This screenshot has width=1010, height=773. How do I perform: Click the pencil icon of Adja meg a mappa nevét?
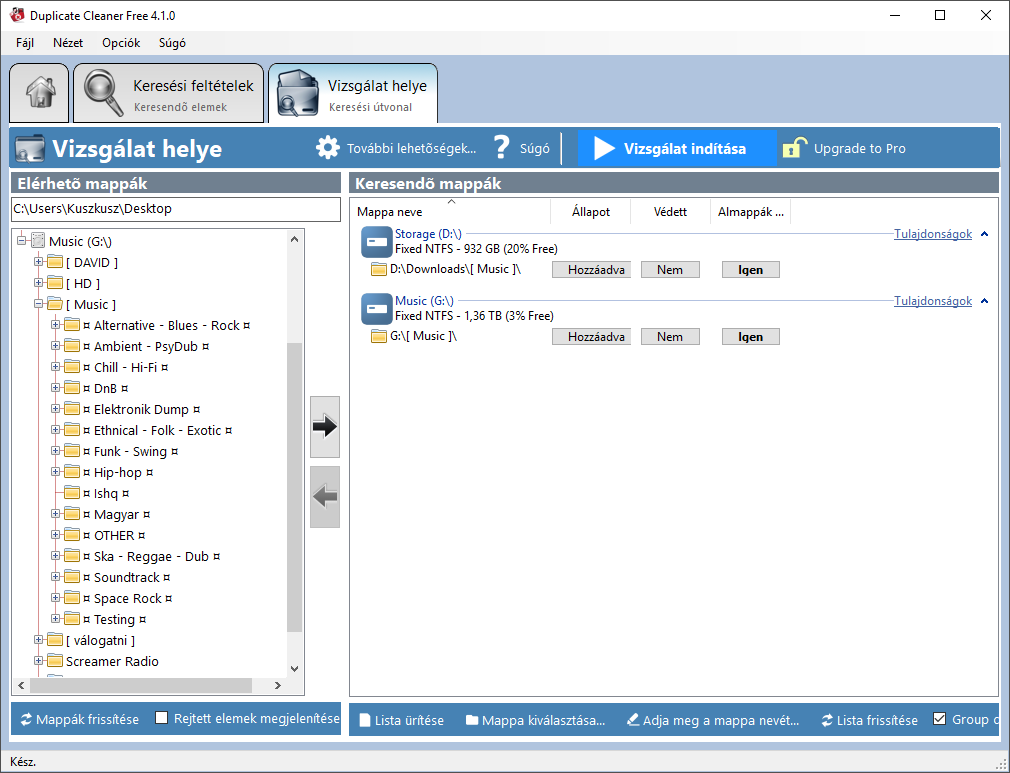633,720
